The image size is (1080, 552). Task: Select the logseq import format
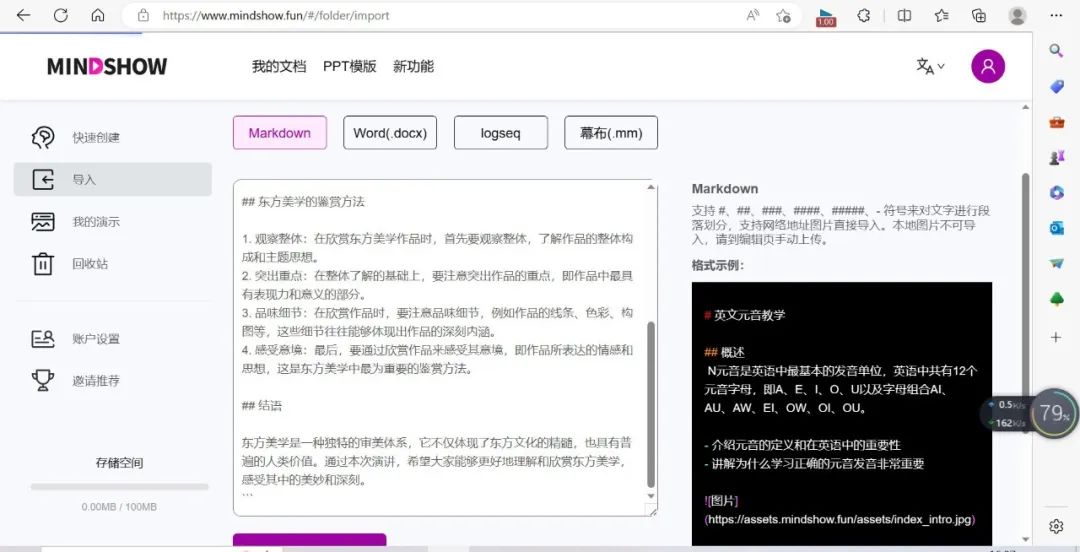pos(501,133)
